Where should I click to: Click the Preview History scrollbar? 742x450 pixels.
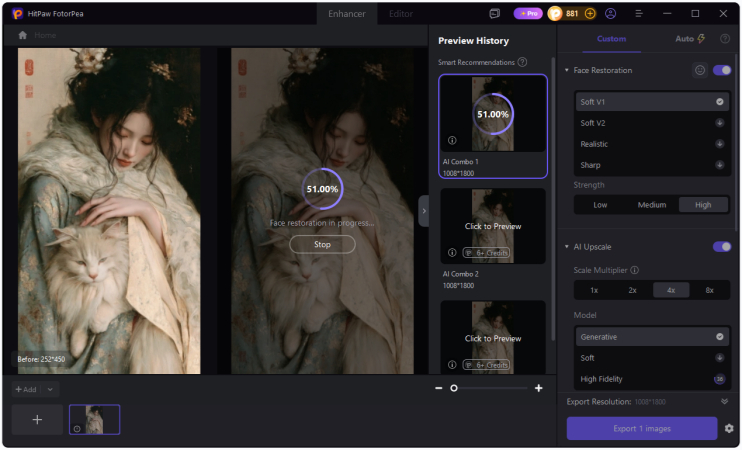[x=553, y=199]
